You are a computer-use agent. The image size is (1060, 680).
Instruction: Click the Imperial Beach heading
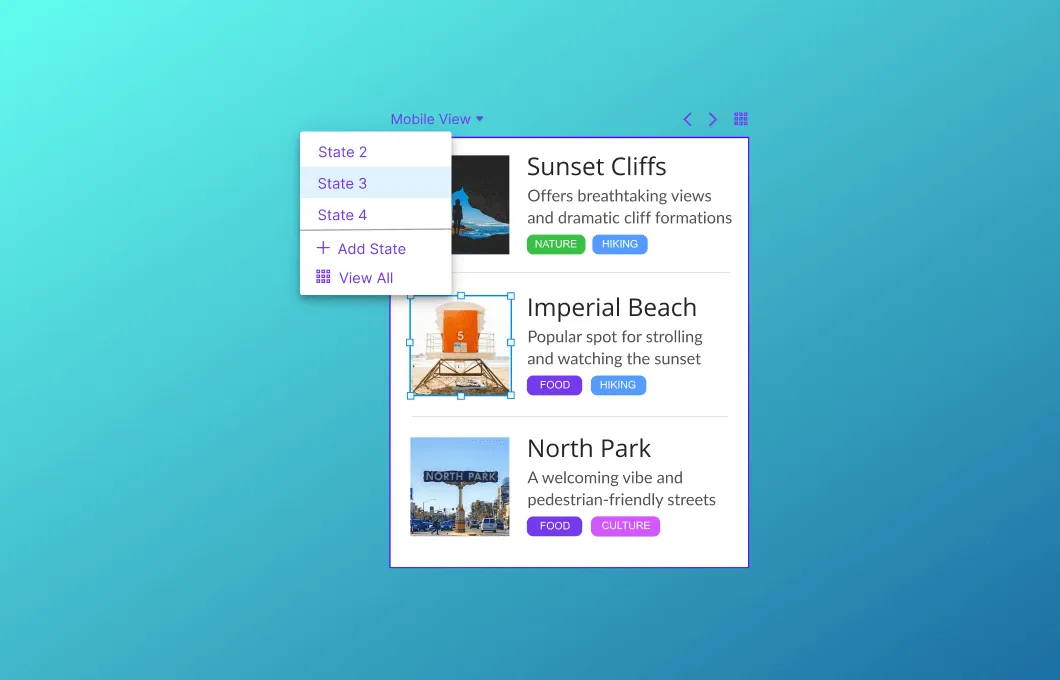coord(612,308)
